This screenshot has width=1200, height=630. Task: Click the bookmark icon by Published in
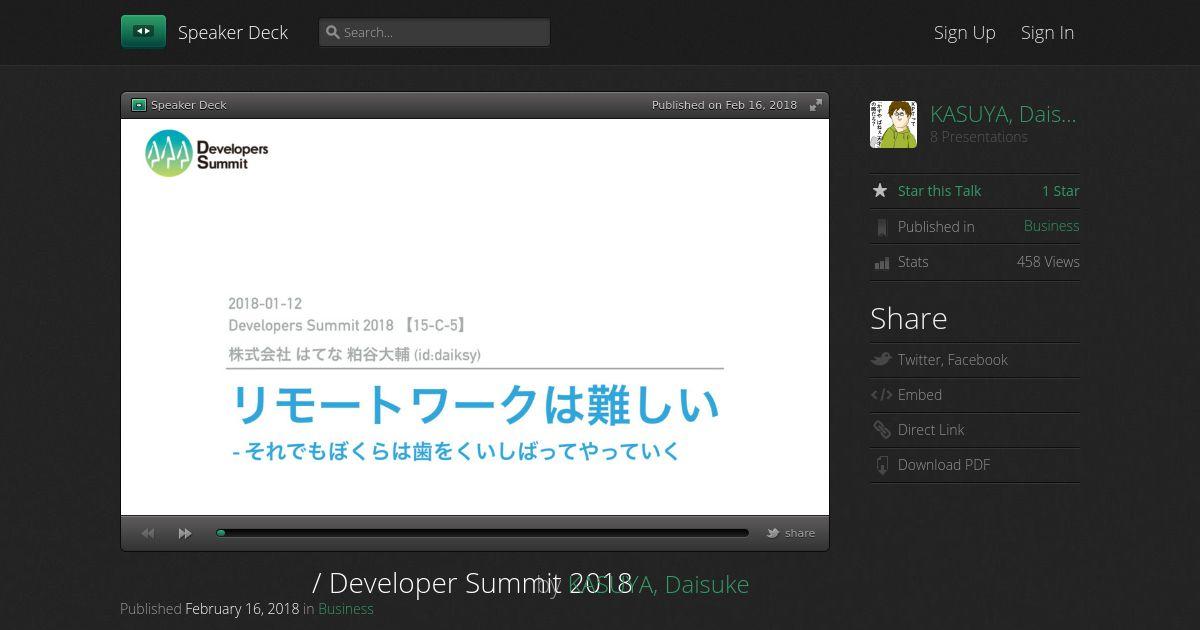[881, 227]
